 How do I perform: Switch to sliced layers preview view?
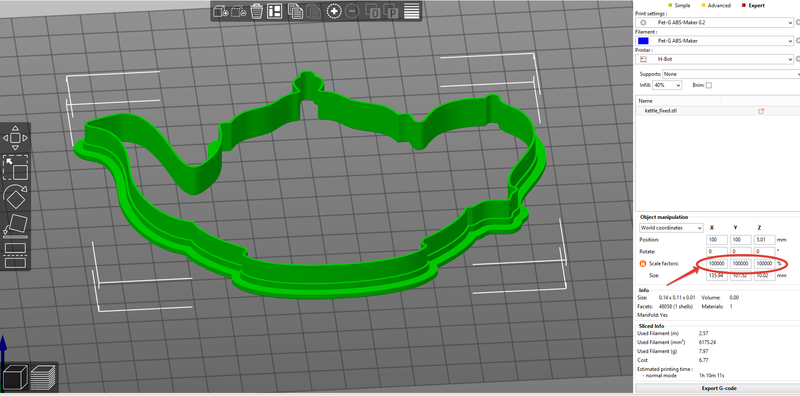[x=43, y=378]
